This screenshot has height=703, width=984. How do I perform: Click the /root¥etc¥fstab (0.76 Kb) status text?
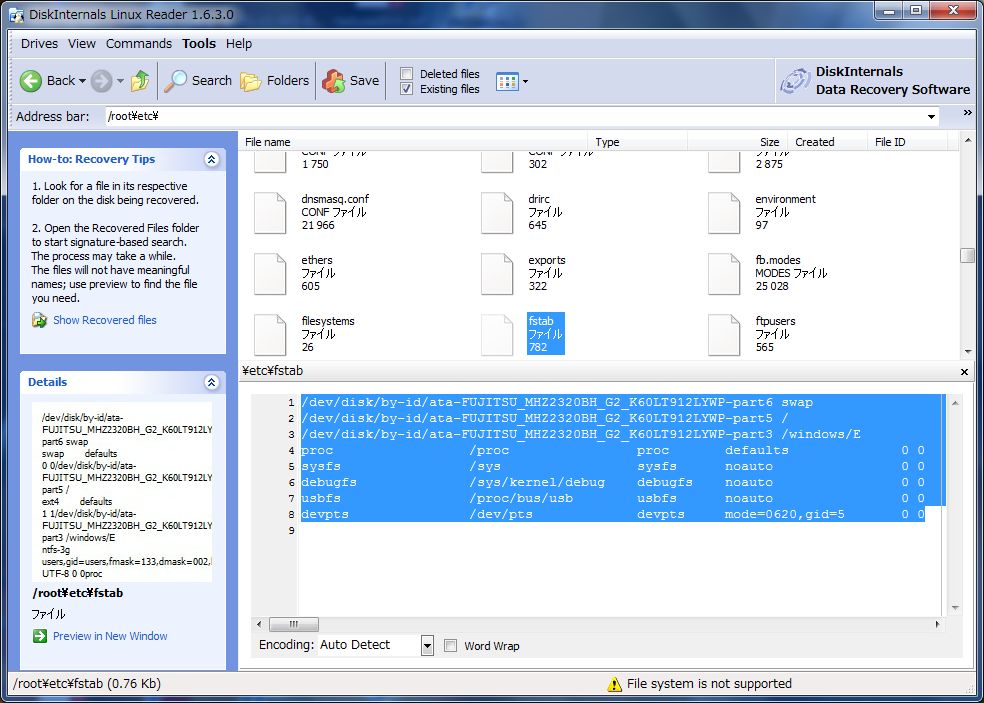pos(87,684)
